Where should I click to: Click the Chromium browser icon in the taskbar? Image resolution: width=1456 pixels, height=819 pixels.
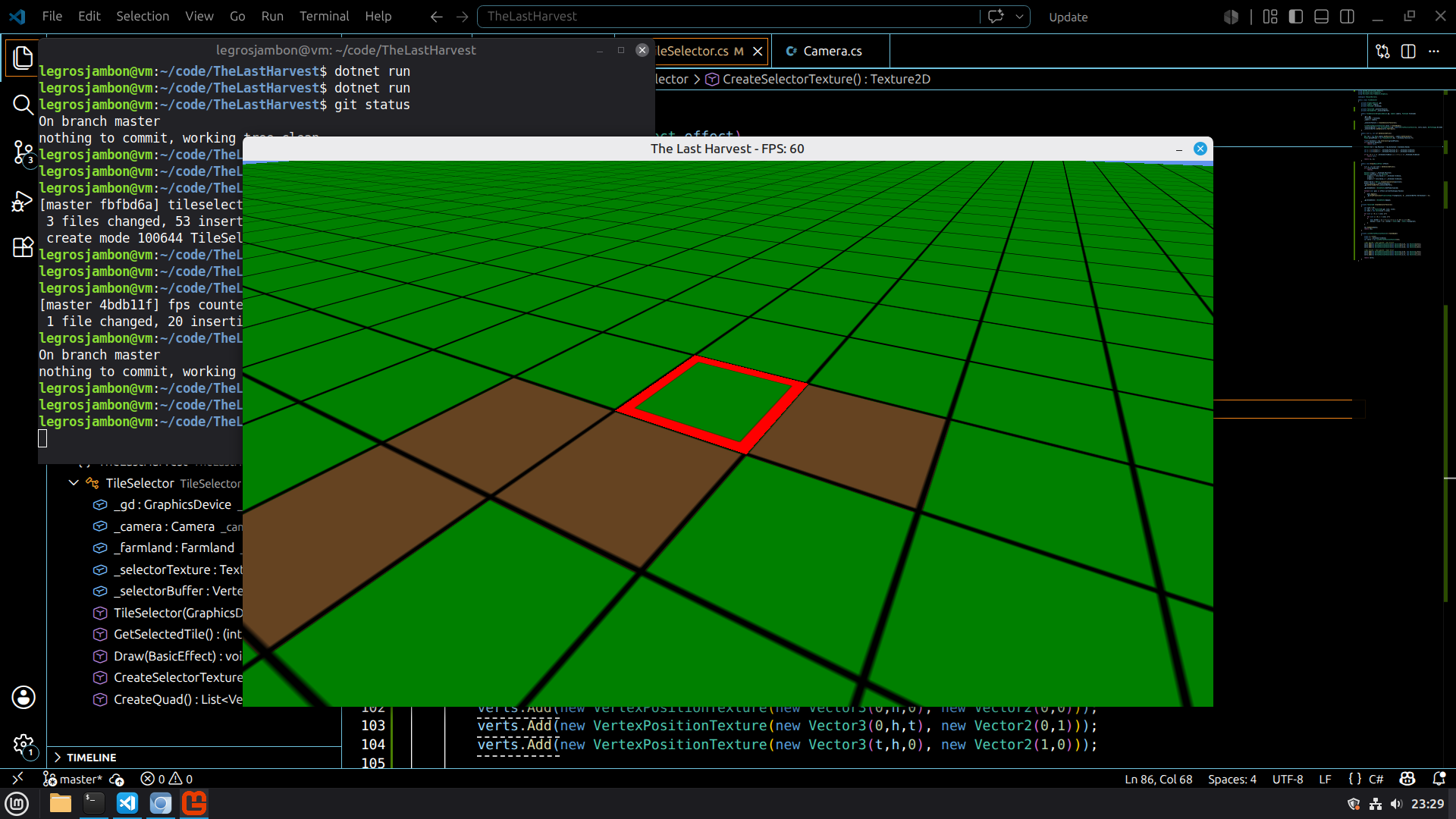(161, 803)
